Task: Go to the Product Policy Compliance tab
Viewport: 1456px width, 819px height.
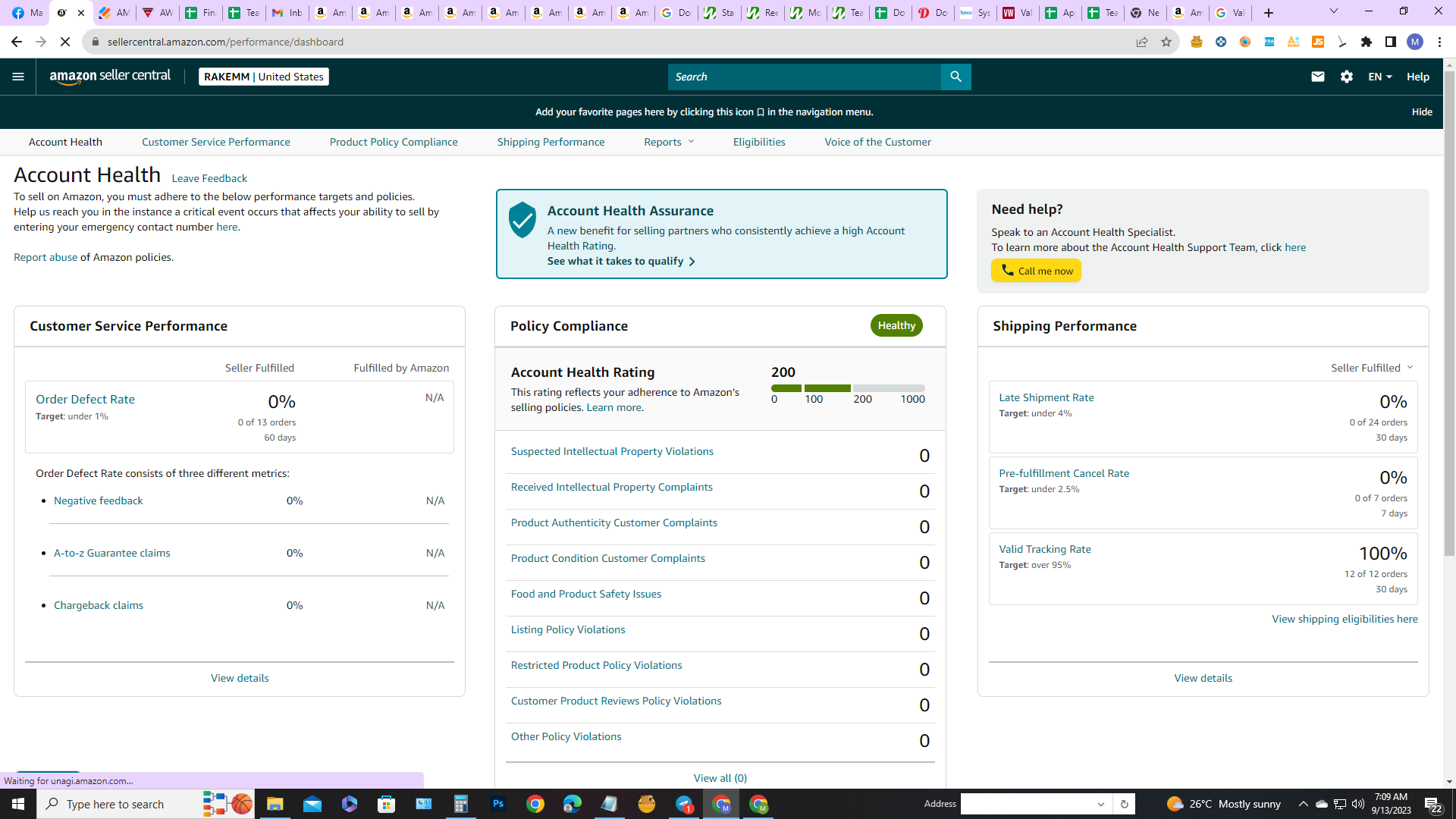Action: pos(394,142)
